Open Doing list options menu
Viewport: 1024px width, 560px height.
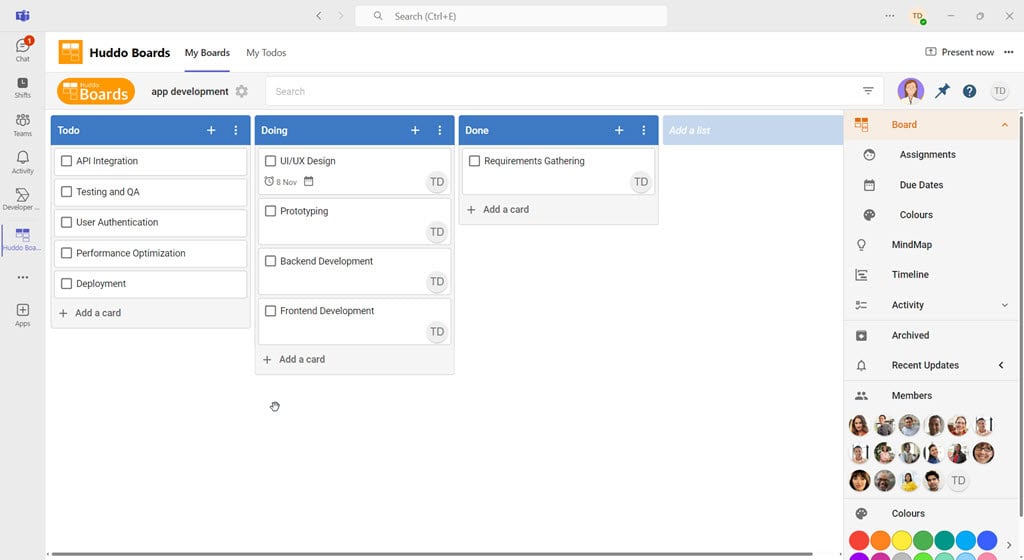click(x=440, y=131)
